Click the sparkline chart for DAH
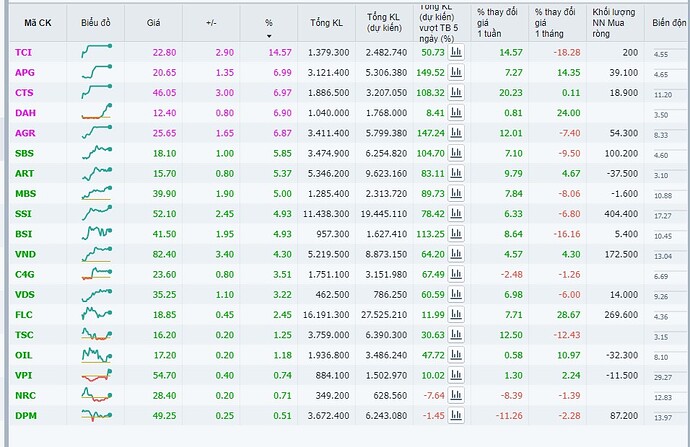The height and width of the screenshot is (447, 690). point(96,112)
